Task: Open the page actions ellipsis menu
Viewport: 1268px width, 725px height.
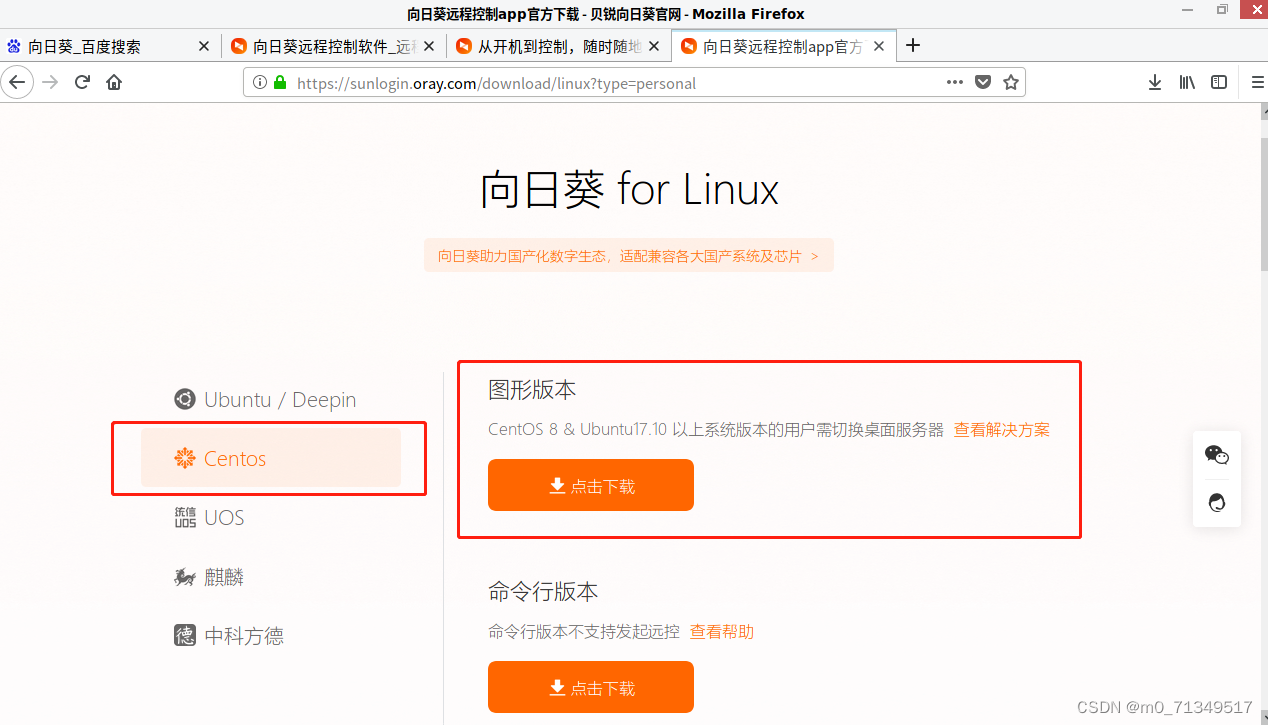Action: (x=954, y=82)
